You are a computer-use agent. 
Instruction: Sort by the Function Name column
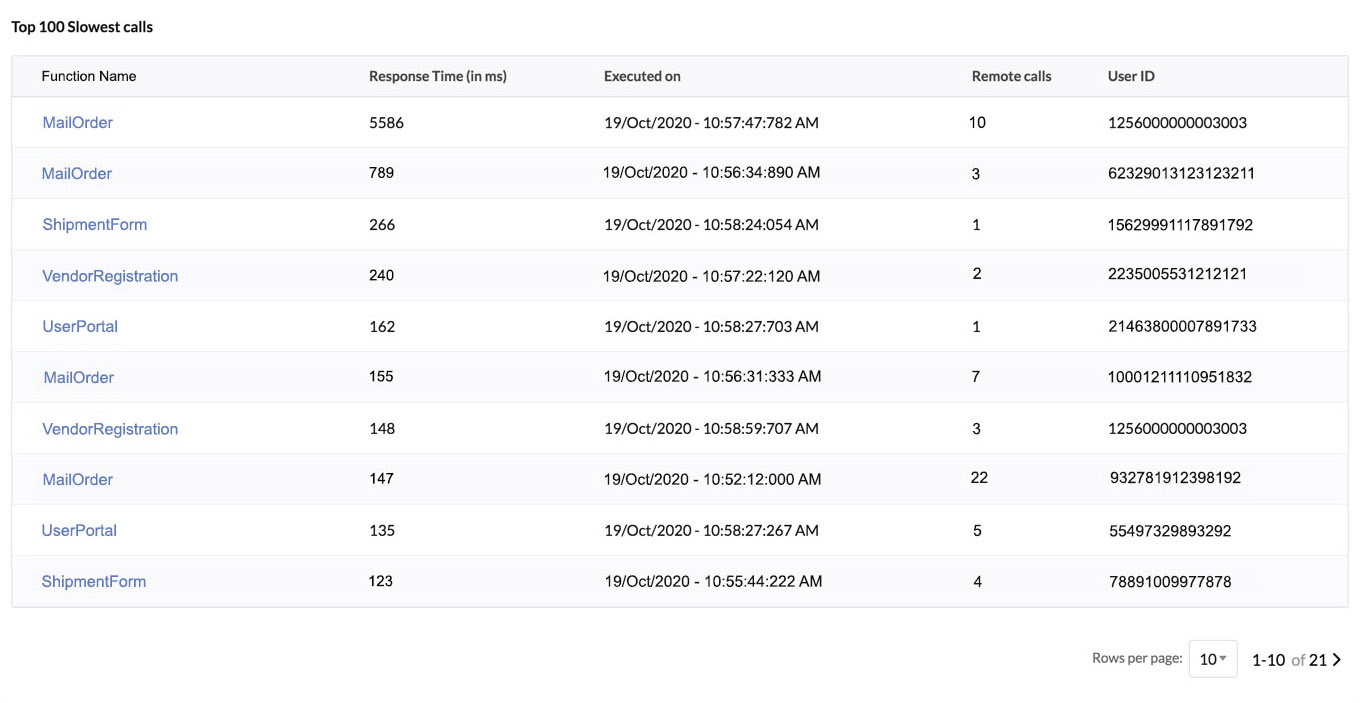coord(88,76)
